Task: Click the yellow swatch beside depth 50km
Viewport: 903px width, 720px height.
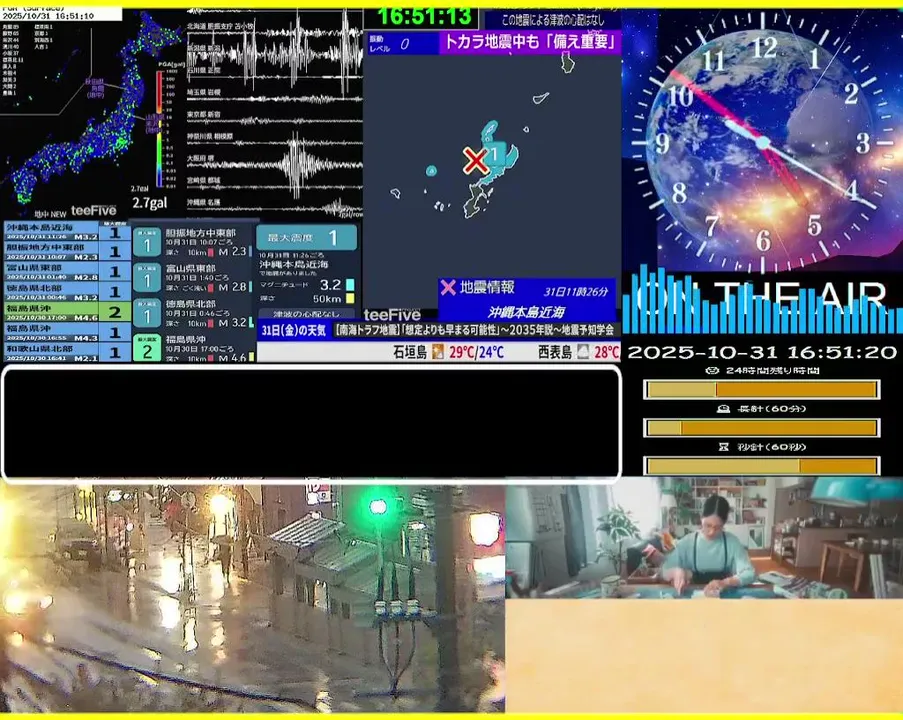Action: (x=350, y=298)
